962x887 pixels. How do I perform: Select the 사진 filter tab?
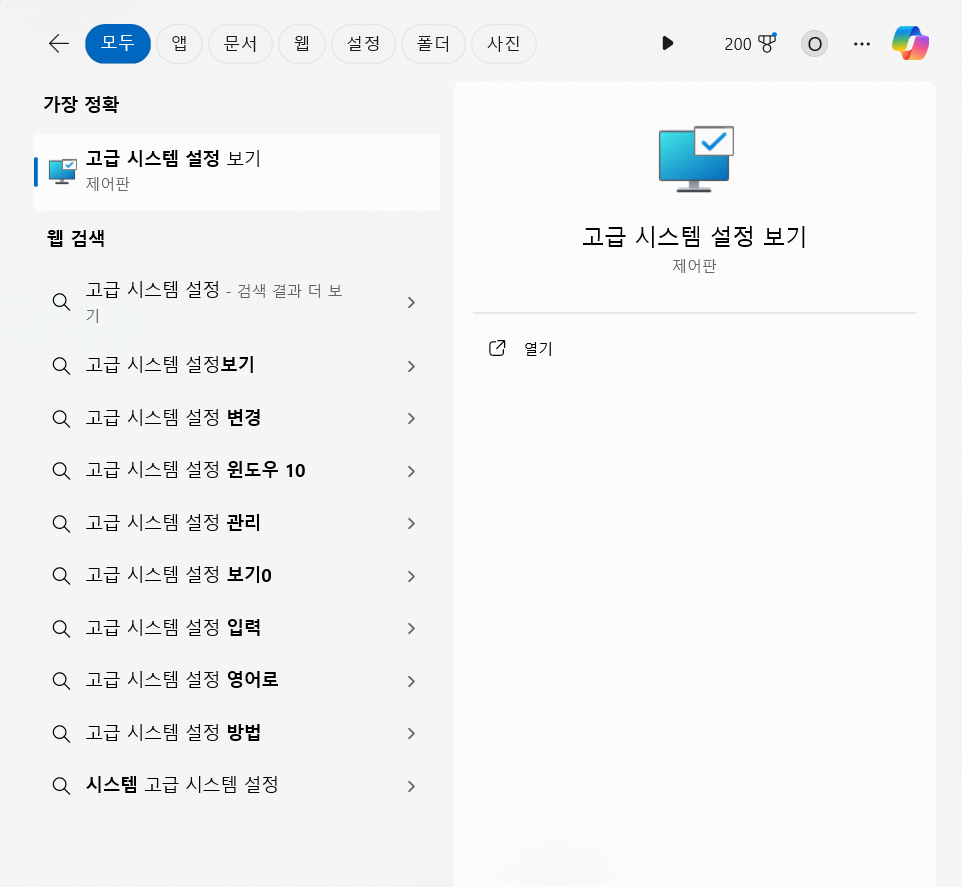pyautogui.click(x=504, y=43)
